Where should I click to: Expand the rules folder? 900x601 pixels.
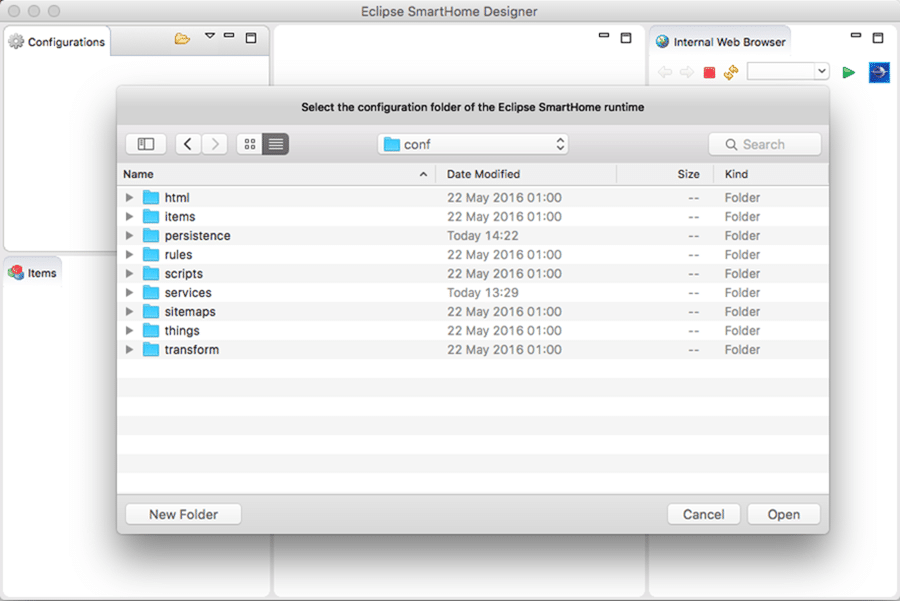130,254
